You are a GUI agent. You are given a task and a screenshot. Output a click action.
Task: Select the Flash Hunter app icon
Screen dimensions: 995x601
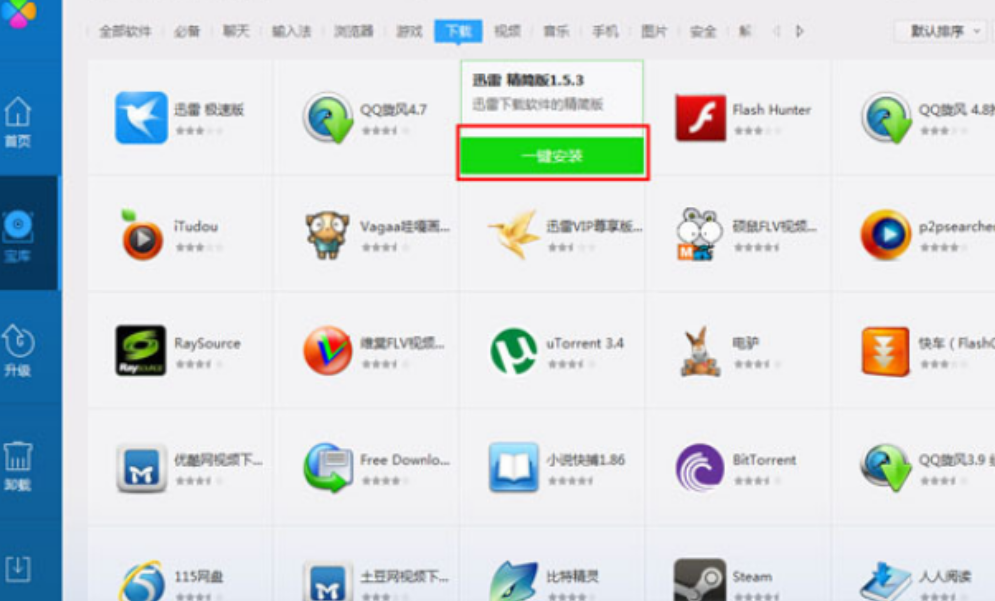(x=700, y=118)
